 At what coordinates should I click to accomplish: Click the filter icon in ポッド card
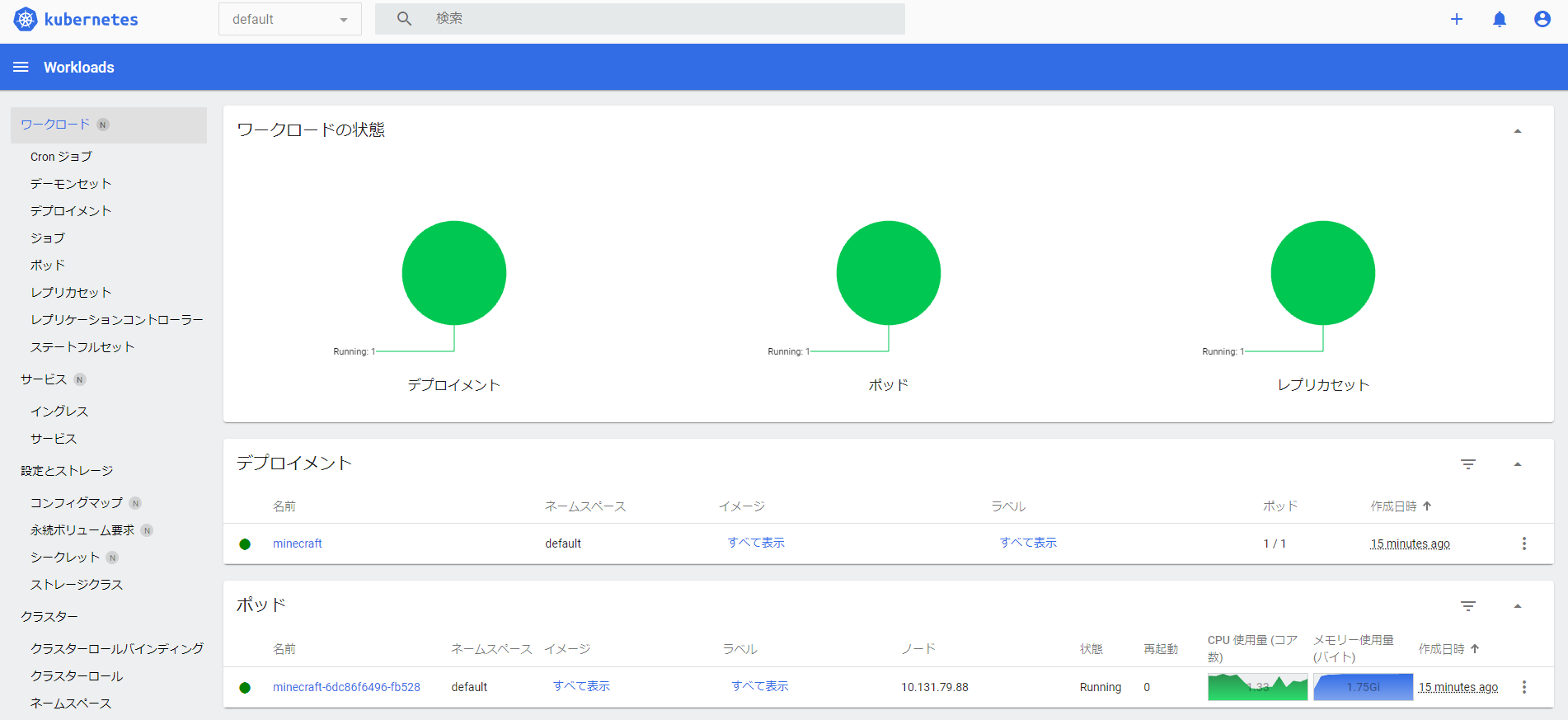tap(1468, 606)
